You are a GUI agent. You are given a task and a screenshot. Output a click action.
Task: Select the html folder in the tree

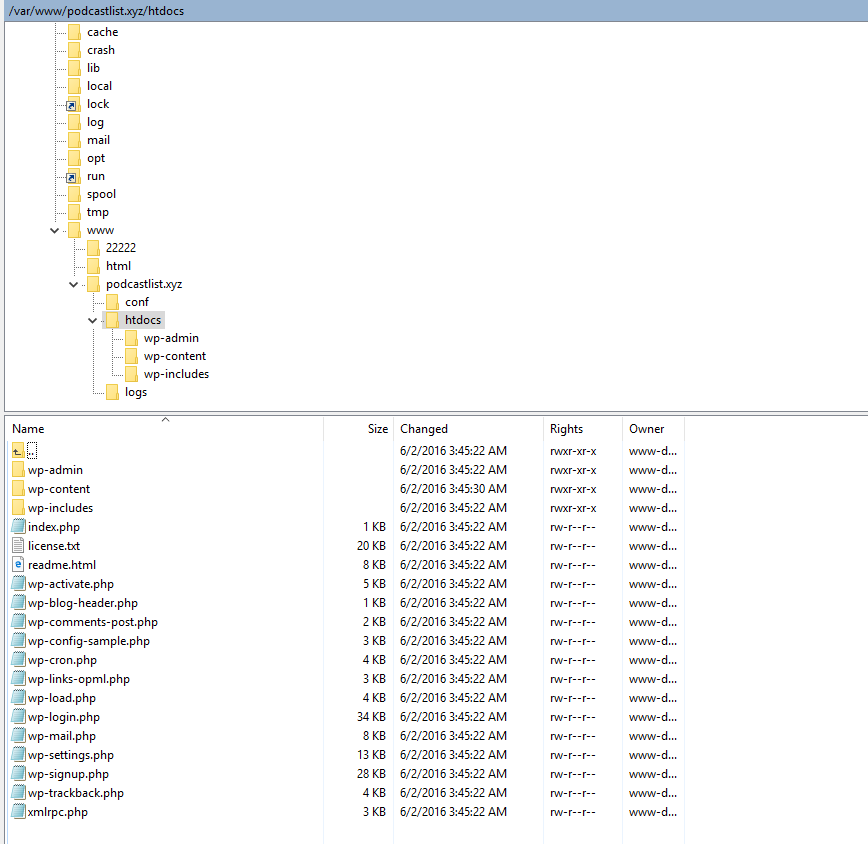(118, 266)
